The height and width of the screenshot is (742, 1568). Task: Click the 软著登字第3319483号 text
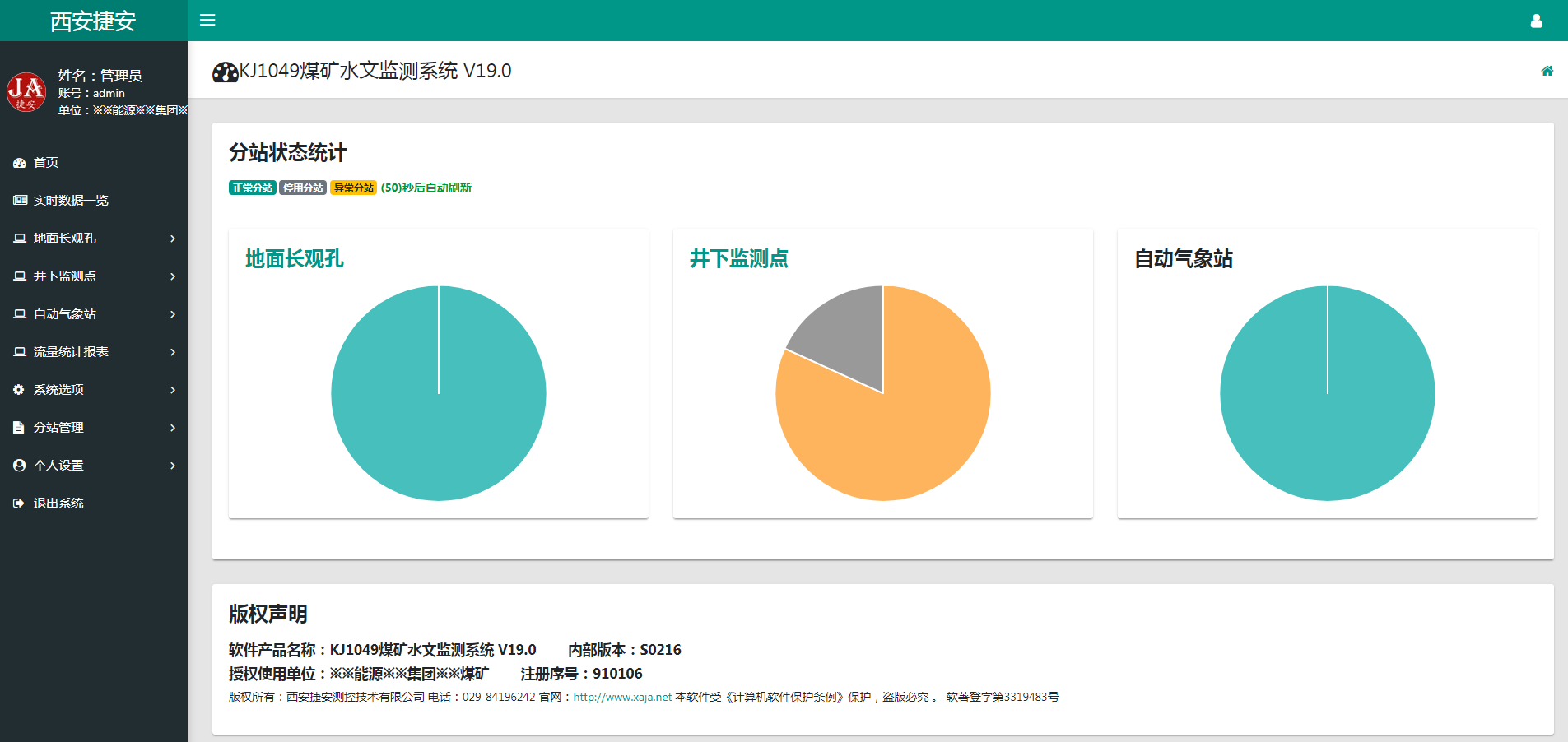coord(1003,697)
